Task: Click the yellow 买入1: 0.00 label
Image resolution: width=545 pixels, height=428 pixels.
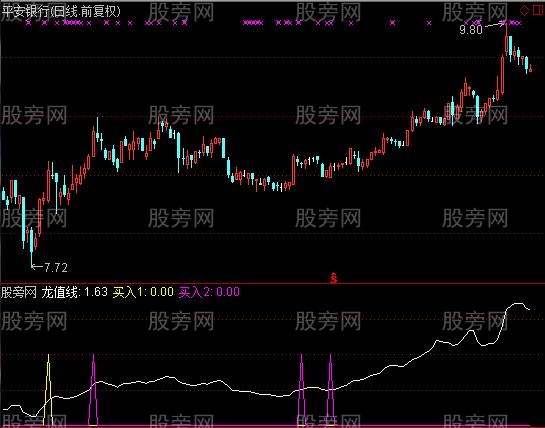Action: pos(143,292)
